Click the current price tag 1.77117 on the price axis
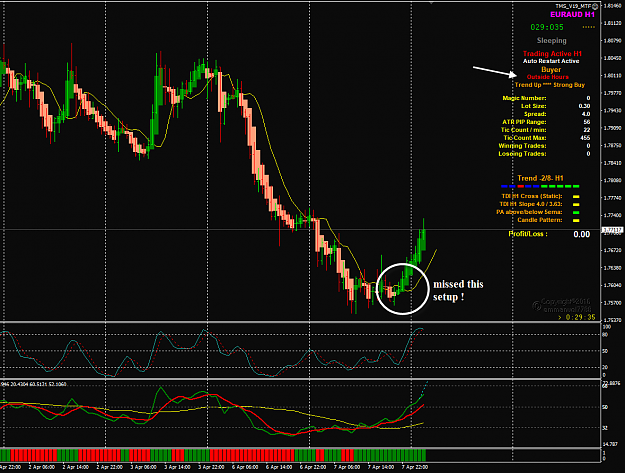This screenshot has width=625, height=473. 611,230
